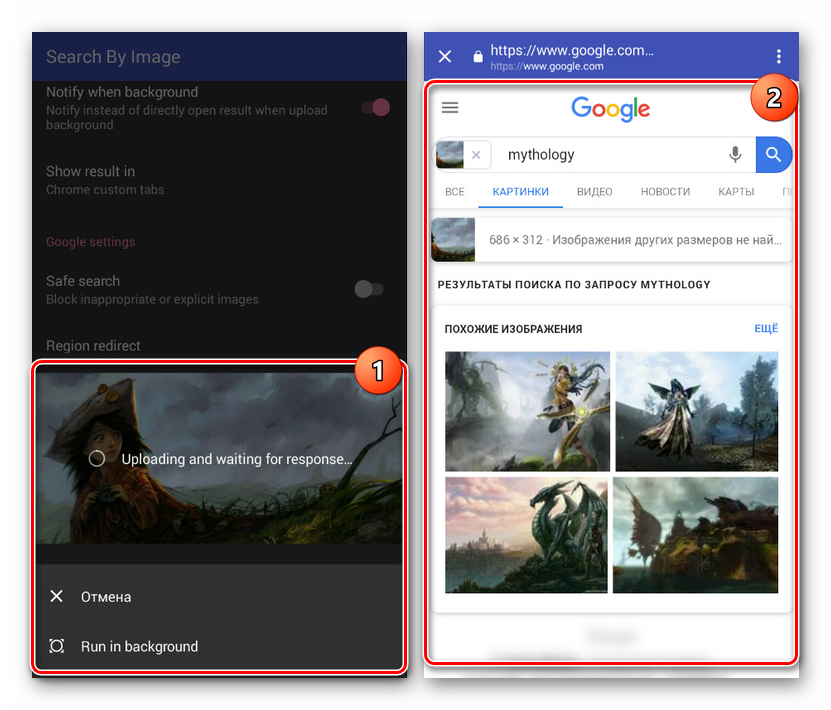Remove the image chip from search box
The height and width of the screenshot is (710, 831).
pyautogui.click(x=476, y=155)
